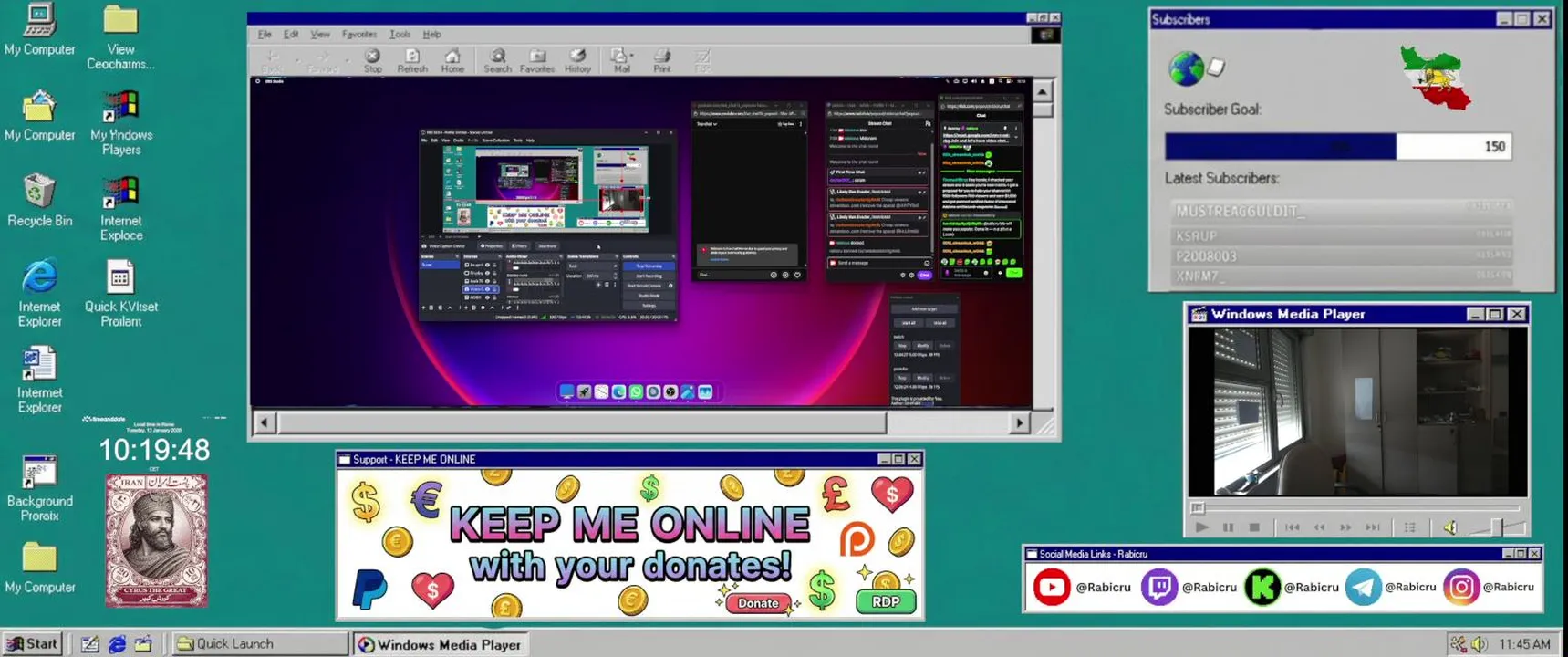The image size is (1568, 657).
Task: Click the Patreon logo on support banner
Action: click(856, 540)
